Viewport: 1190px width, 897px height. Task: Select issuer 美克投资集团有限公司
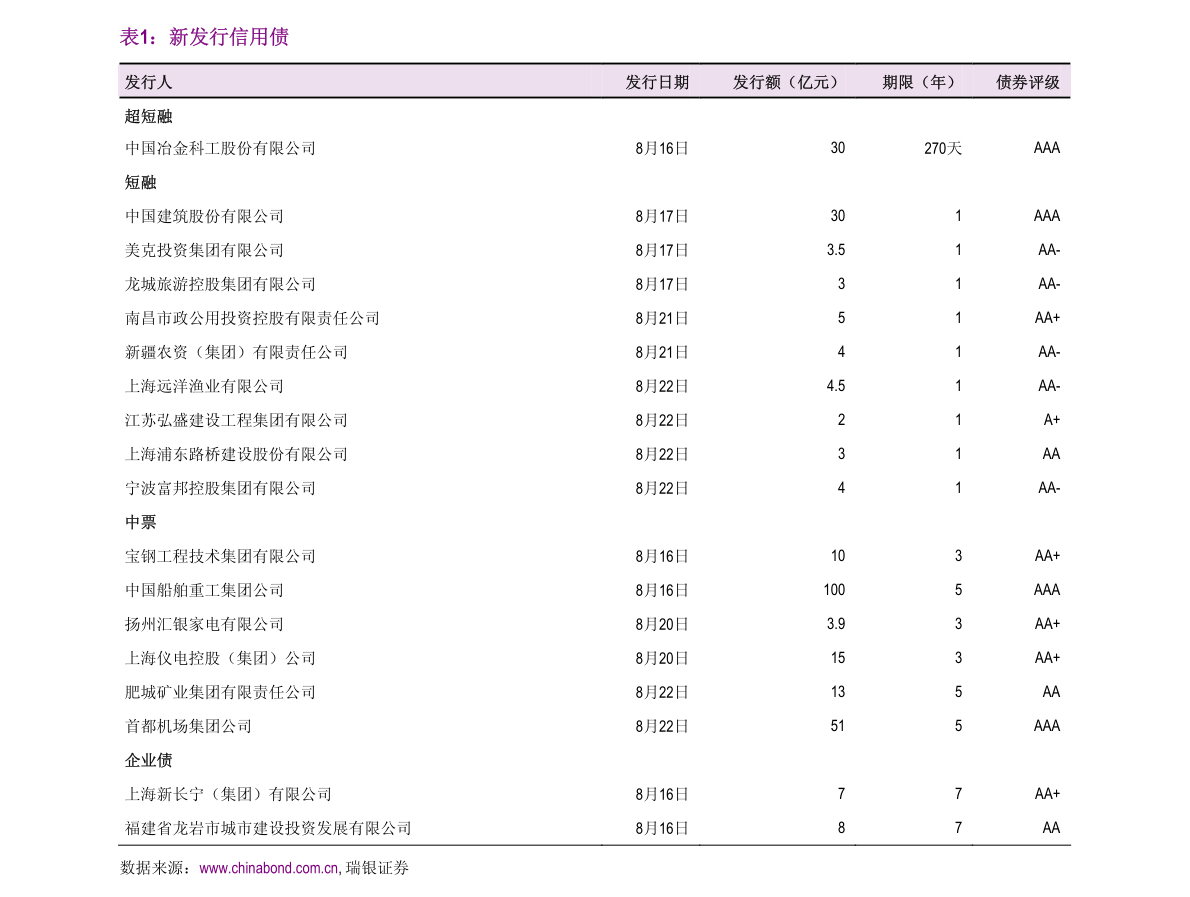tap(204, 250)
